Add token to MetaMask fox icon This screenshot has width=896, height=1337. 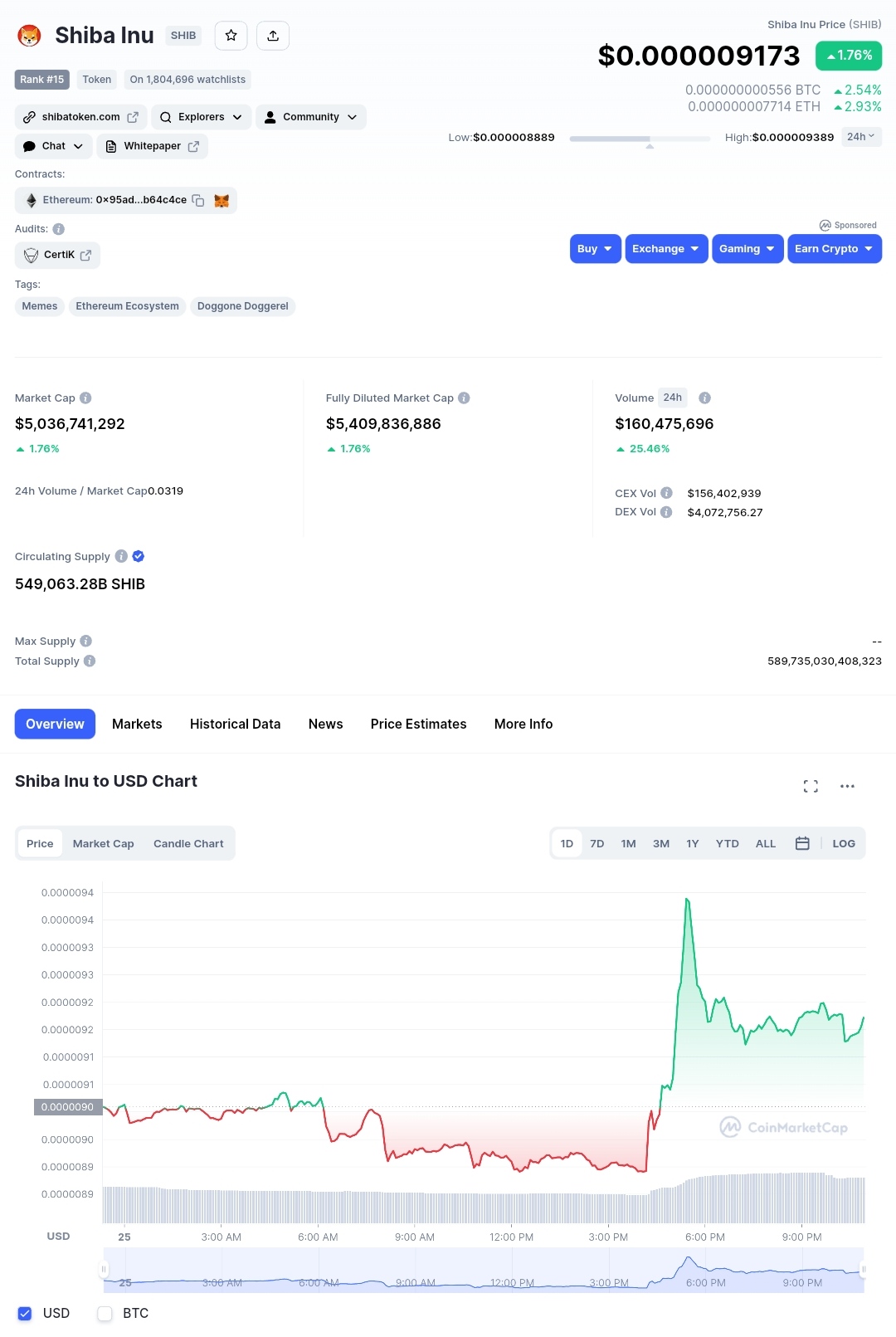(x=222, y=200)
